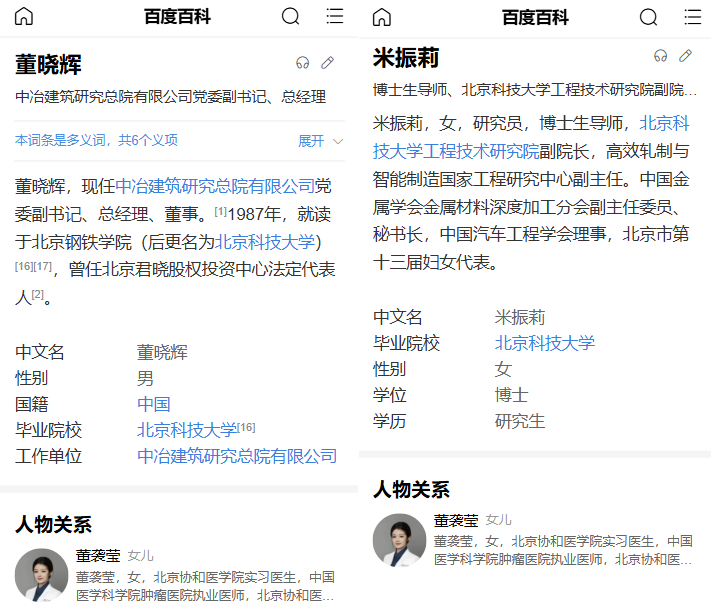Open list menu icon on 米振莉 page
Image resolution: width=711 pixels, height=609 pixels.
pos(692,17)
